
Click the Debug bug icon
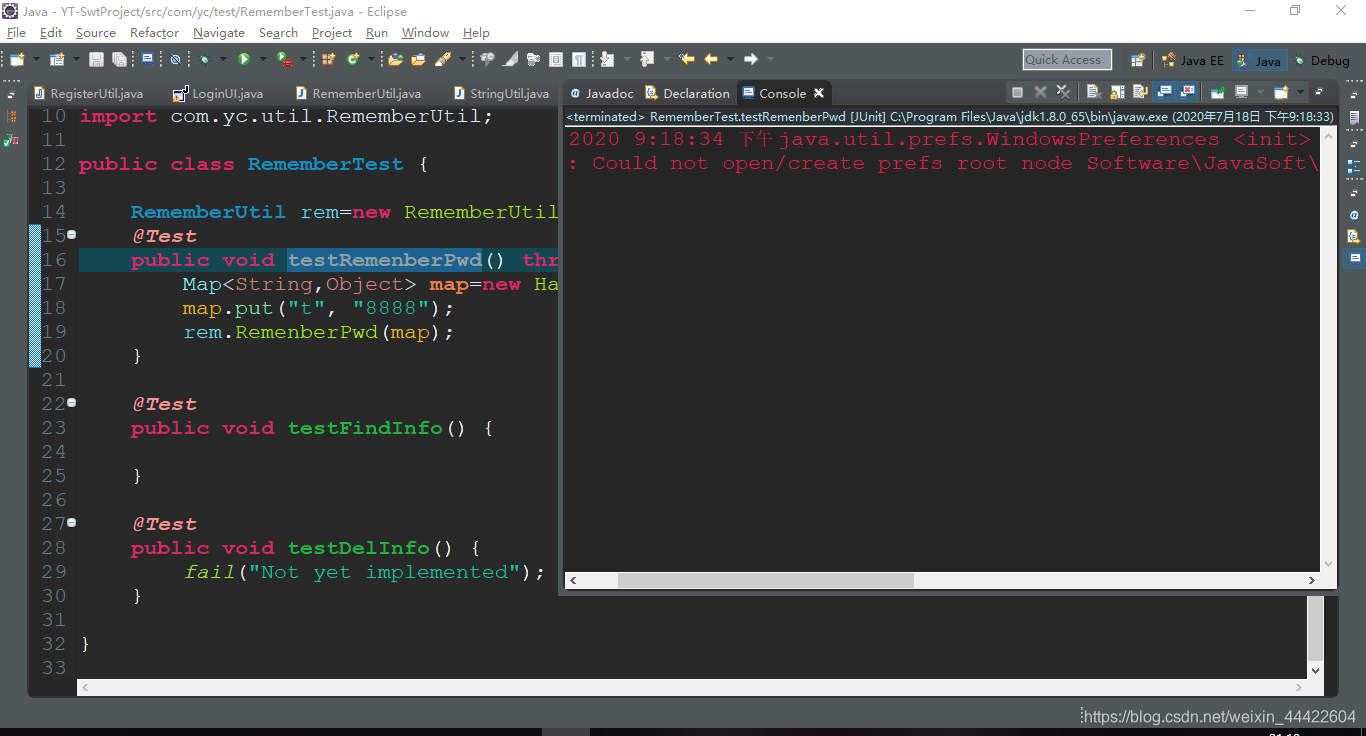[x=204, y=59]
